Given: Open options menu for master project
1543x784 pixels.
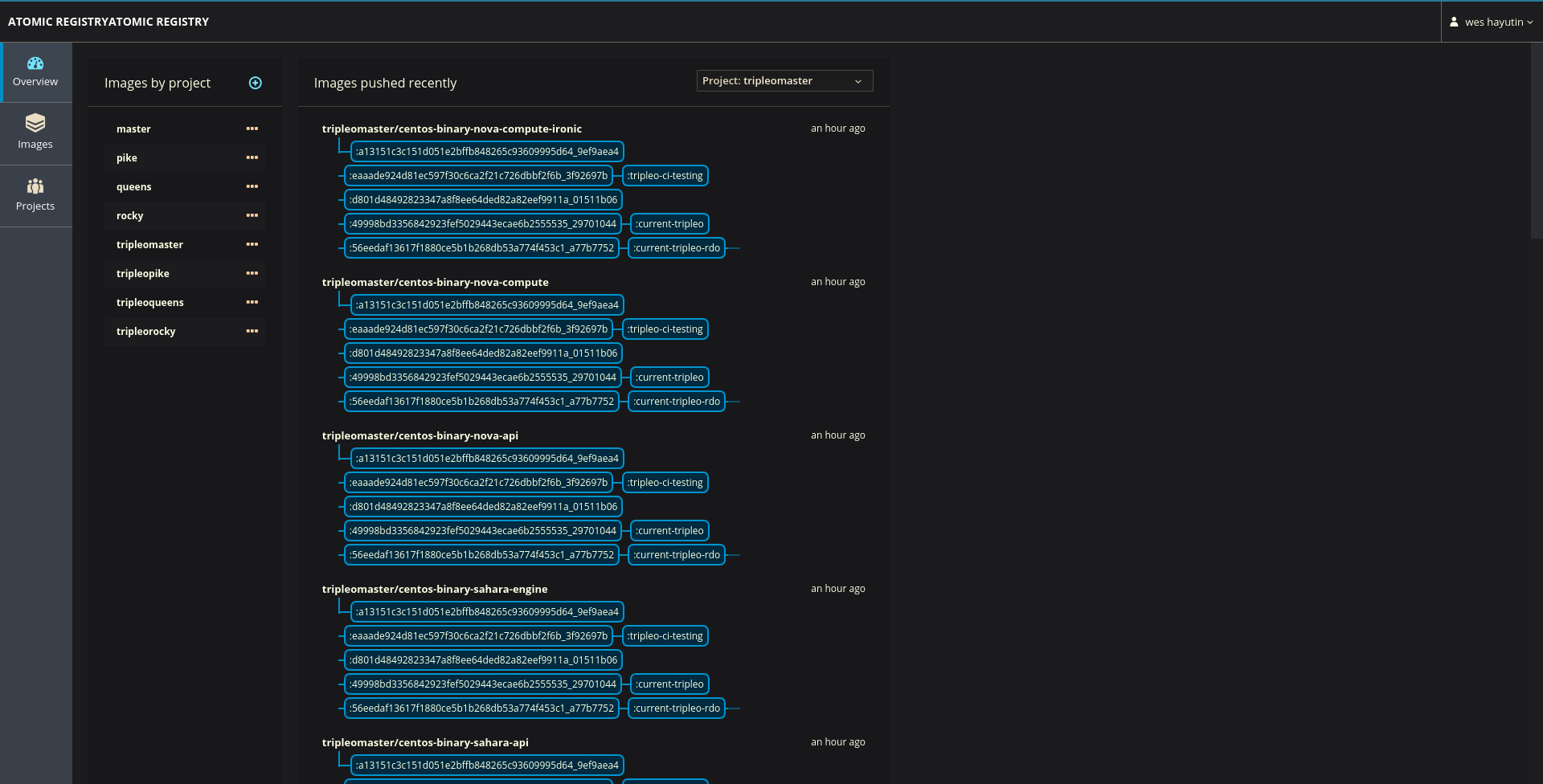Looking at the screenshot, I should (252, 129).
